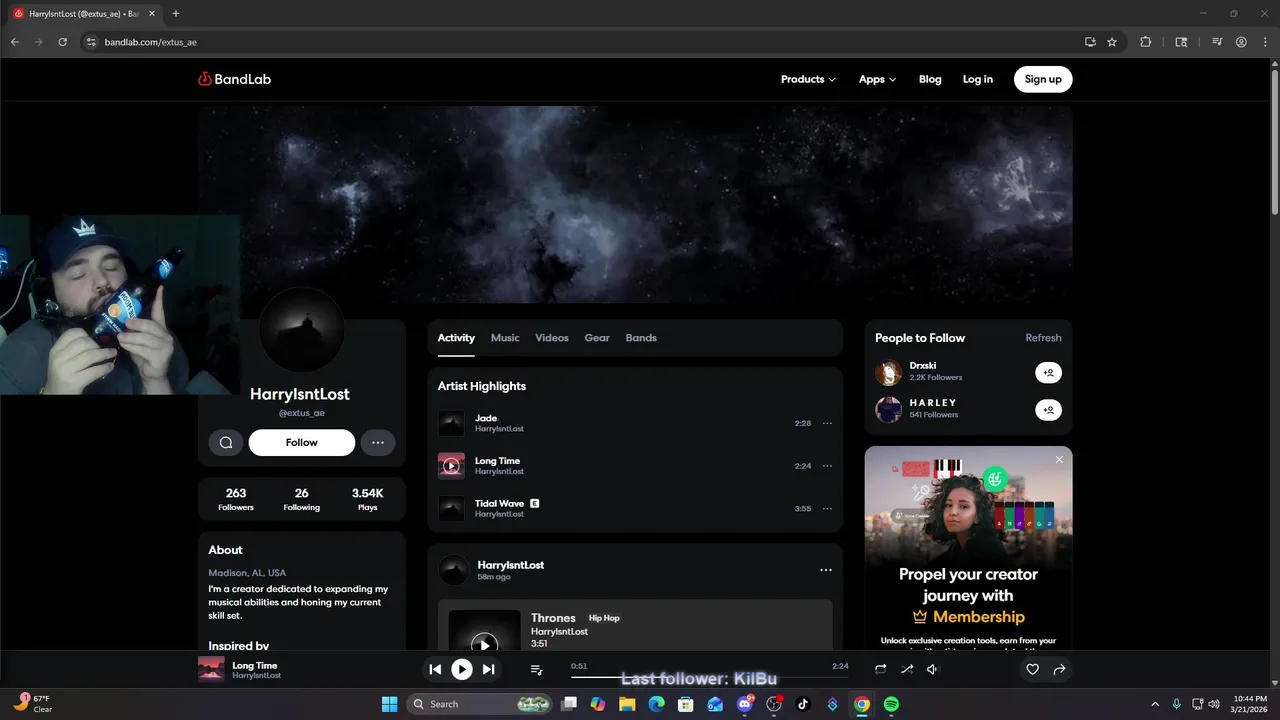Open the Jade track

pyautogui.click(x=486, y=418)
